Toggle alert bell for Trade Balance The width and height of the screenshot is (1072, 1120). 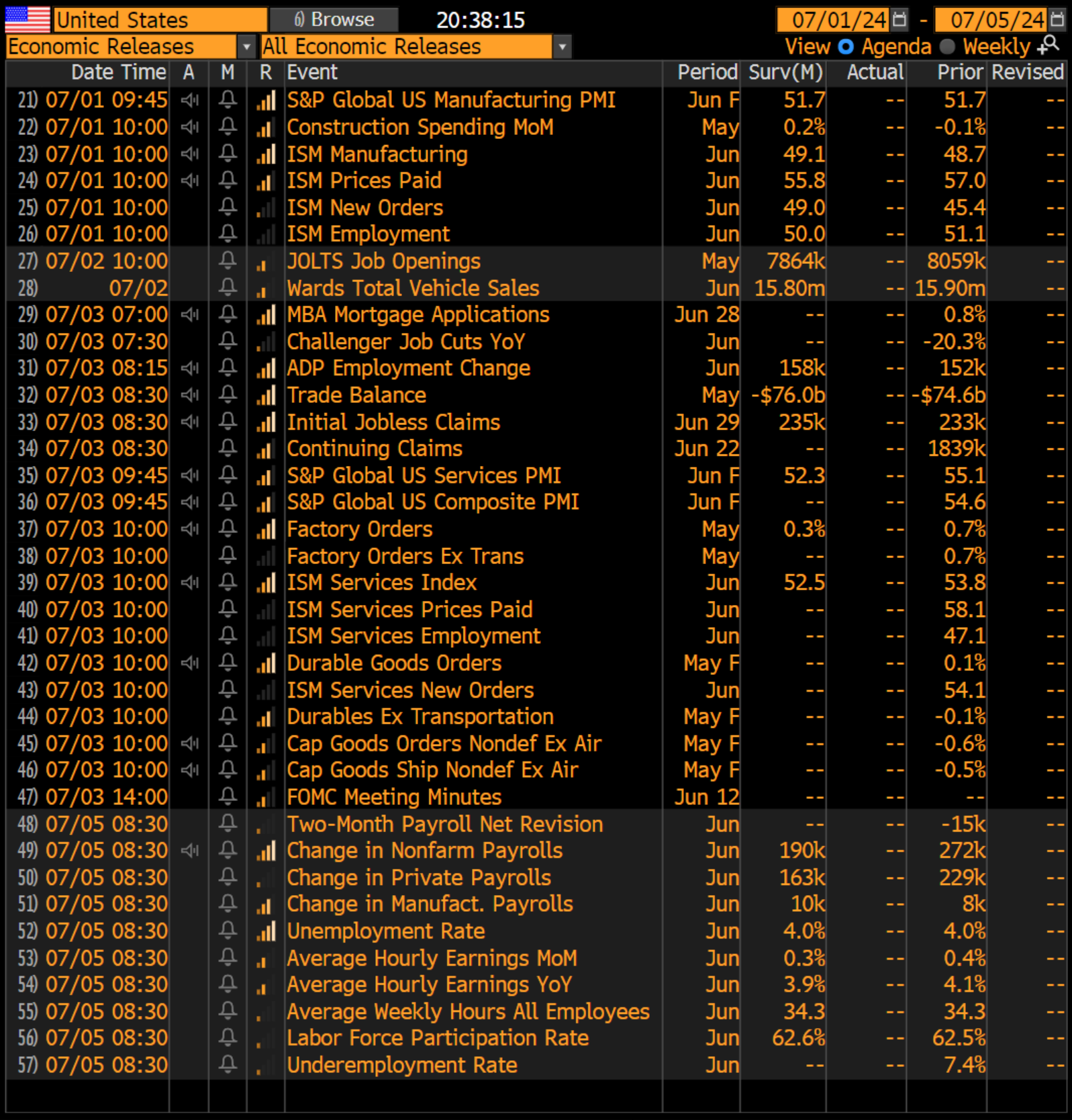(228, 395)
